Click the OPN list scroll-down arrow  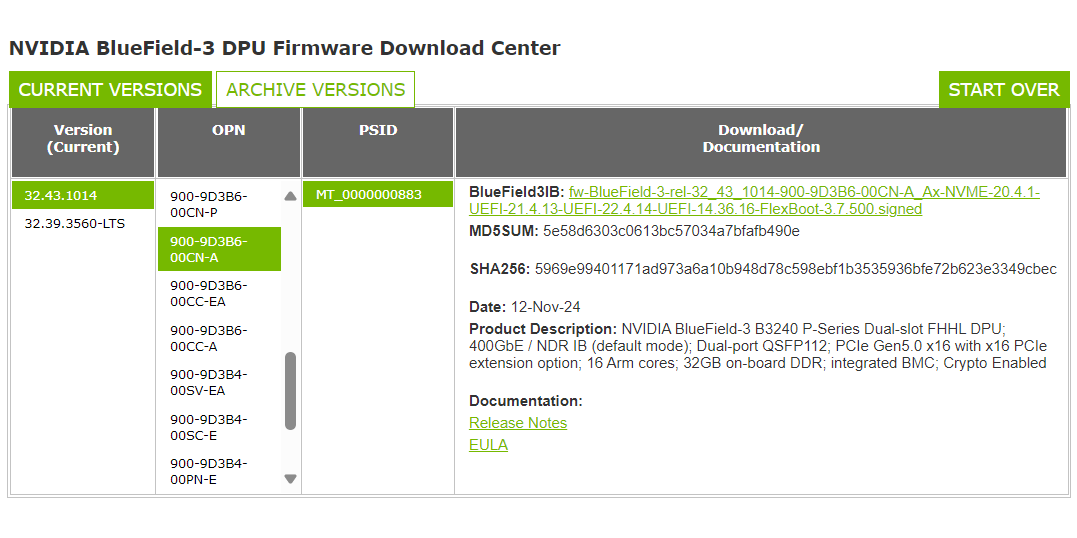(x=290, y=479)
